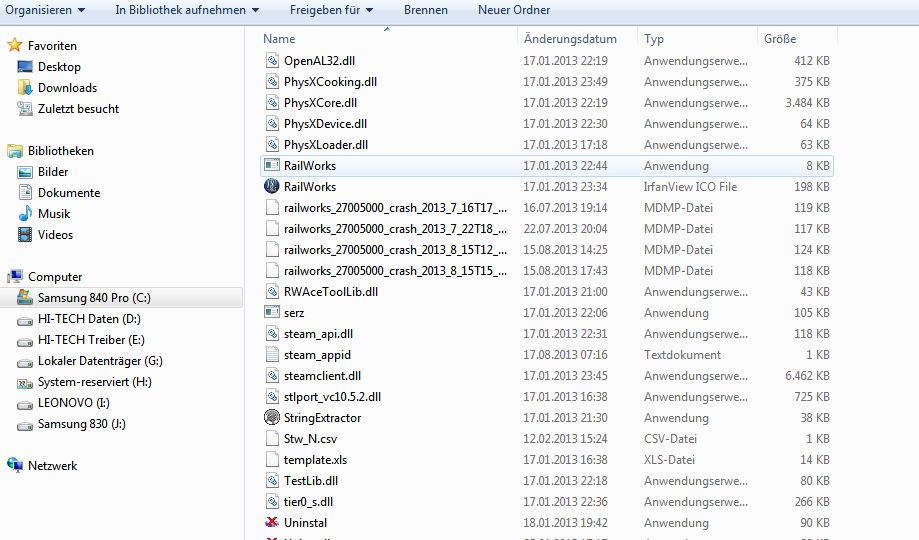Click the steamclient.dll file icon

pyautogui.click(x=271, y=375)
